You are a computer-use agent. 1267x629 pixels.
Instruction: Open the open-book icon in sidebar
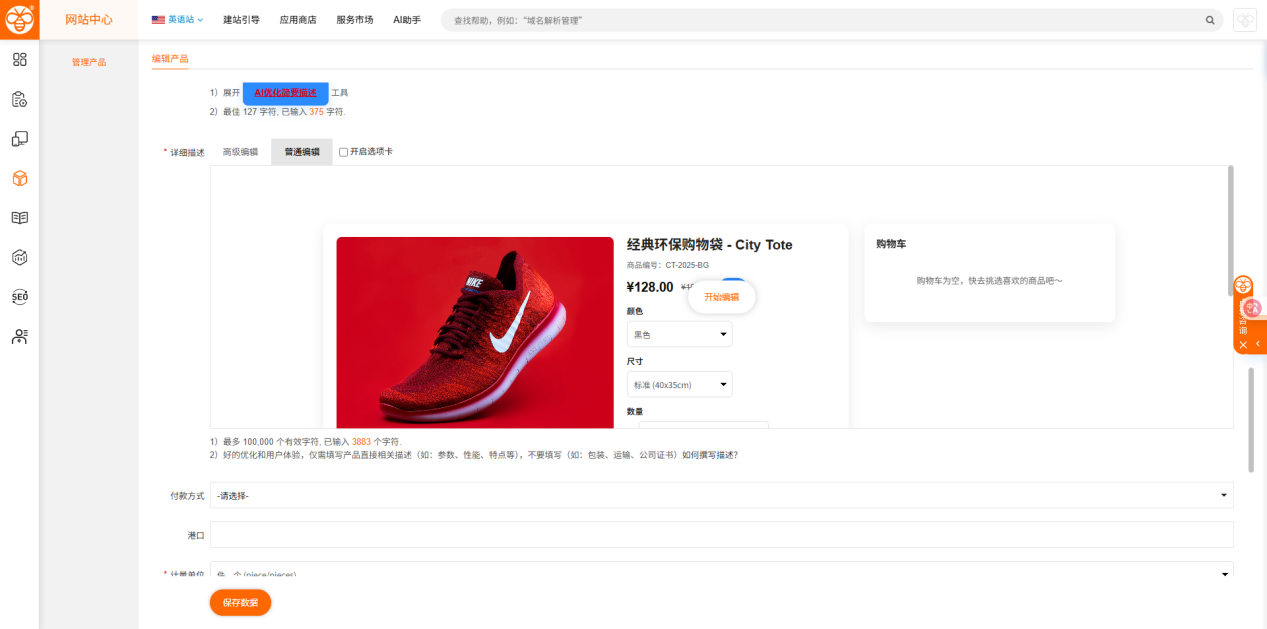19,218
